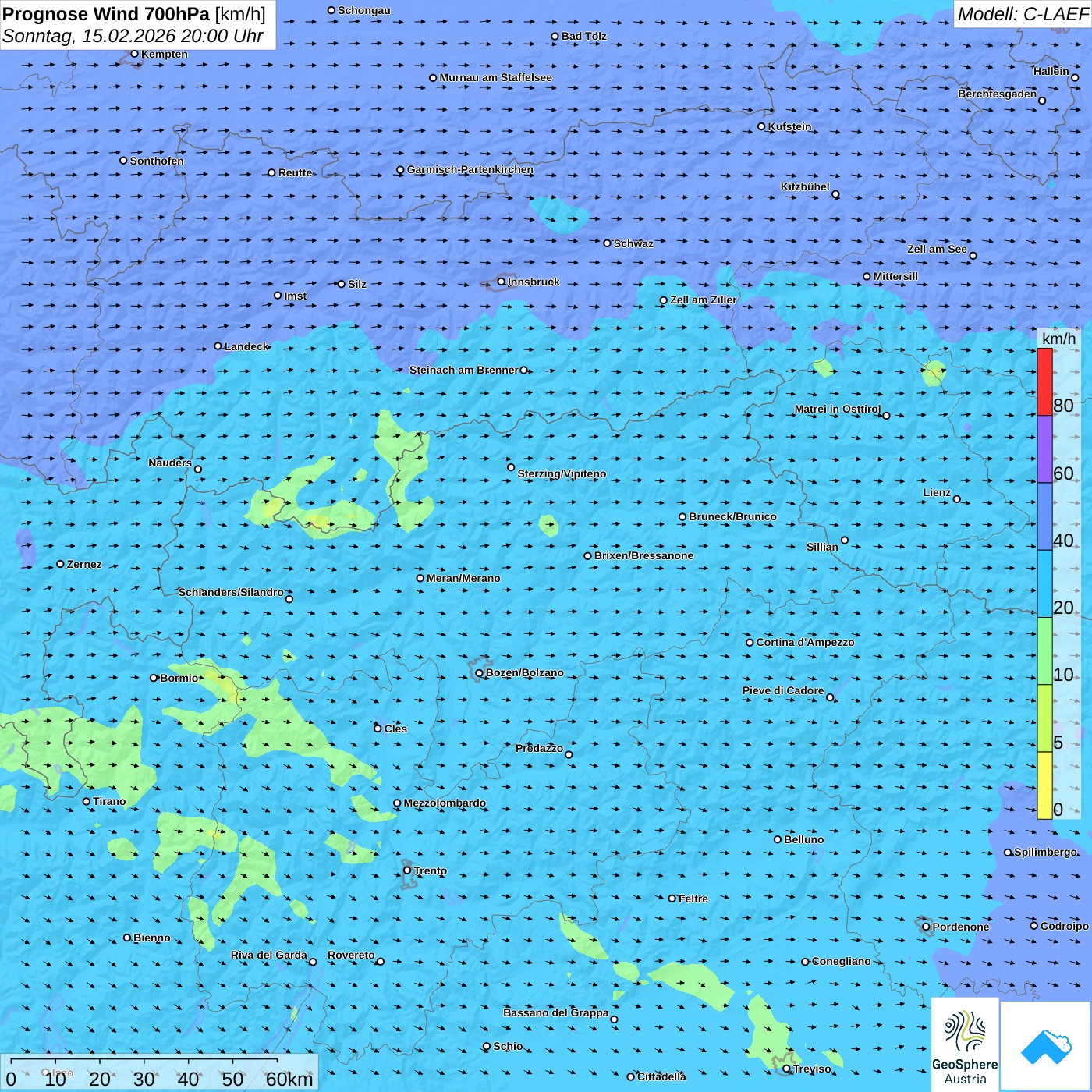
Task: Click the 'Spilimbergo' label
Action: click(x=1045, y=852)
